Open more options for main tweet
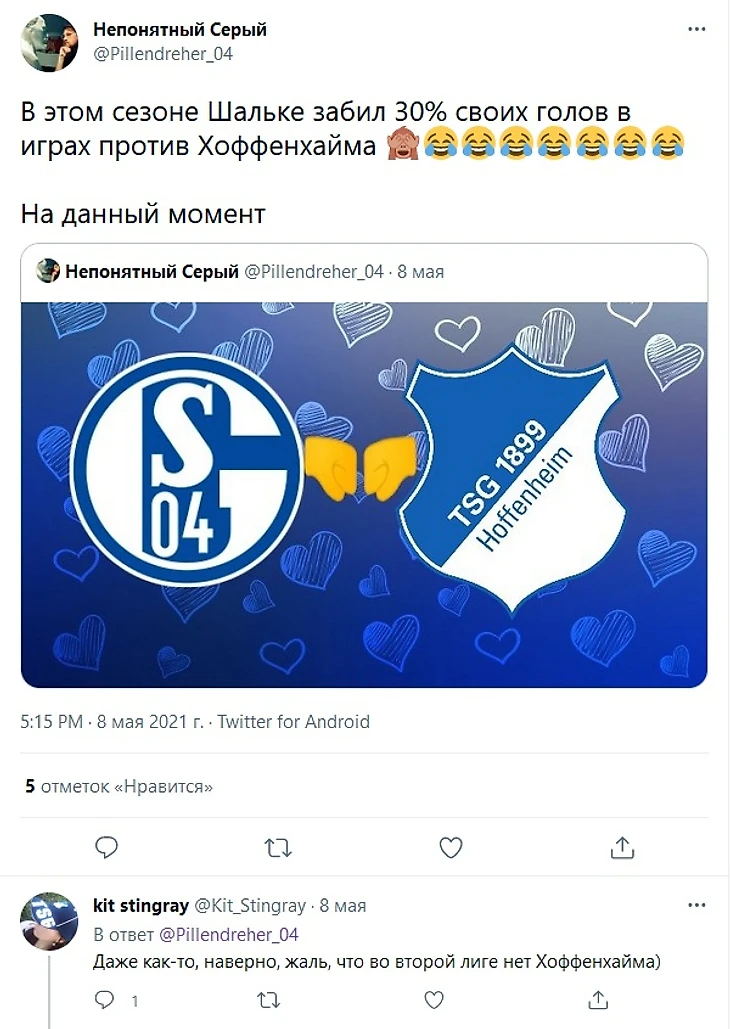The height and width of the screenshot is (1029, 730). (x=696, y=30)
